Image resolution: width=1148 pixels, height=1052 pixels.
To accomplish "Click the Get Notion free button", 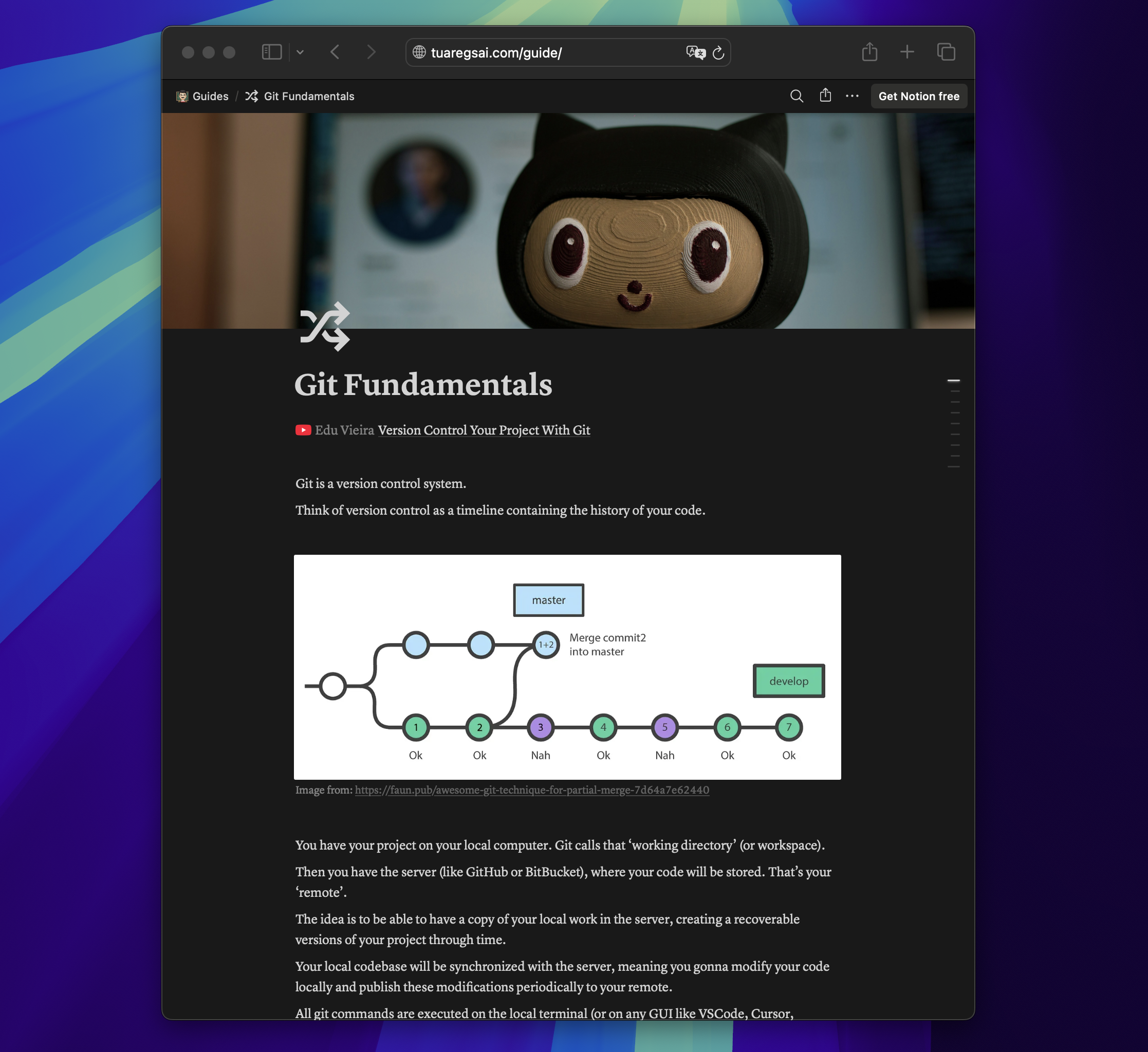I will 918,96.
